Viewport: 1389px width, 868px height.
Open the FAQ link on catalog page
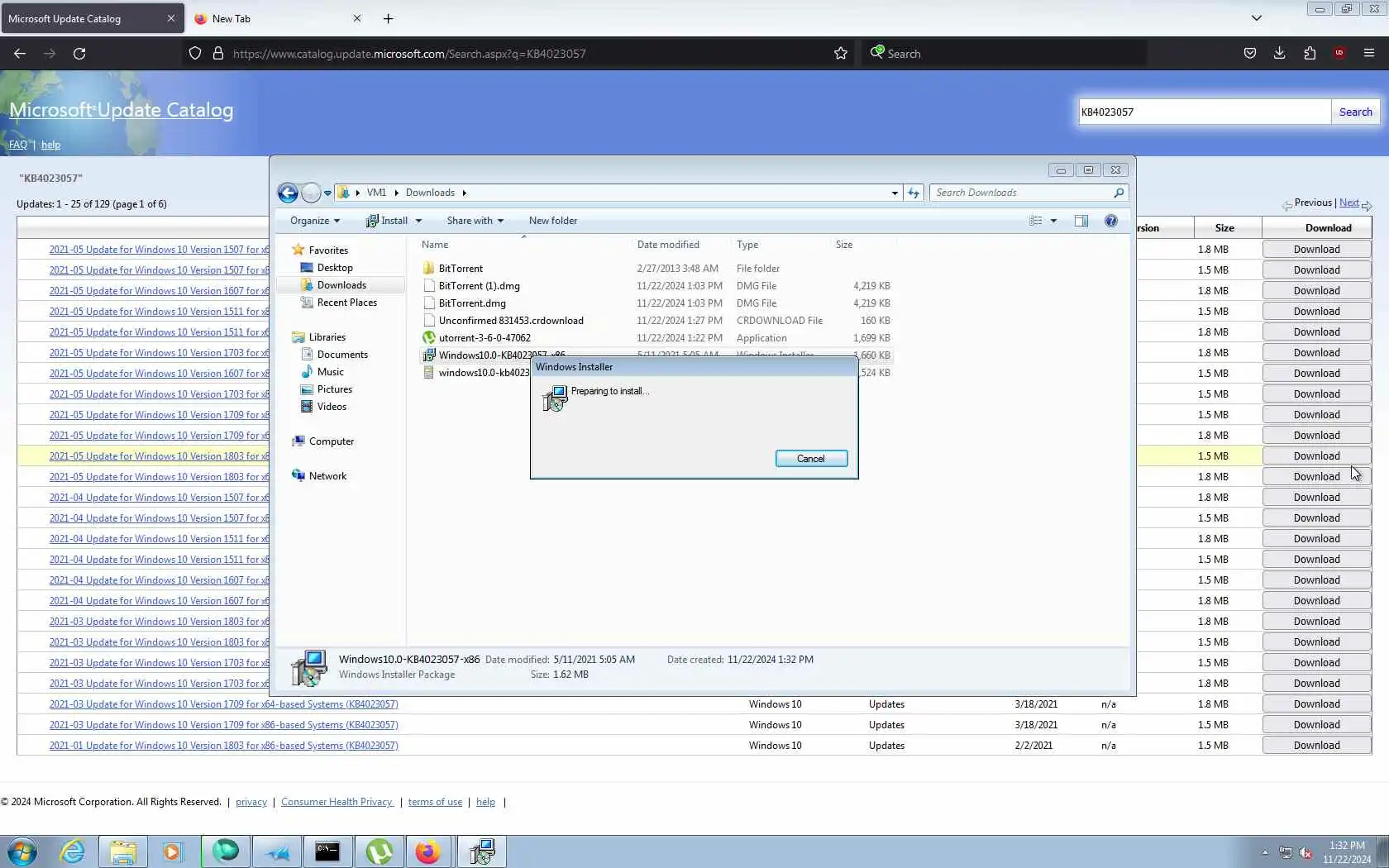(18, 145)
